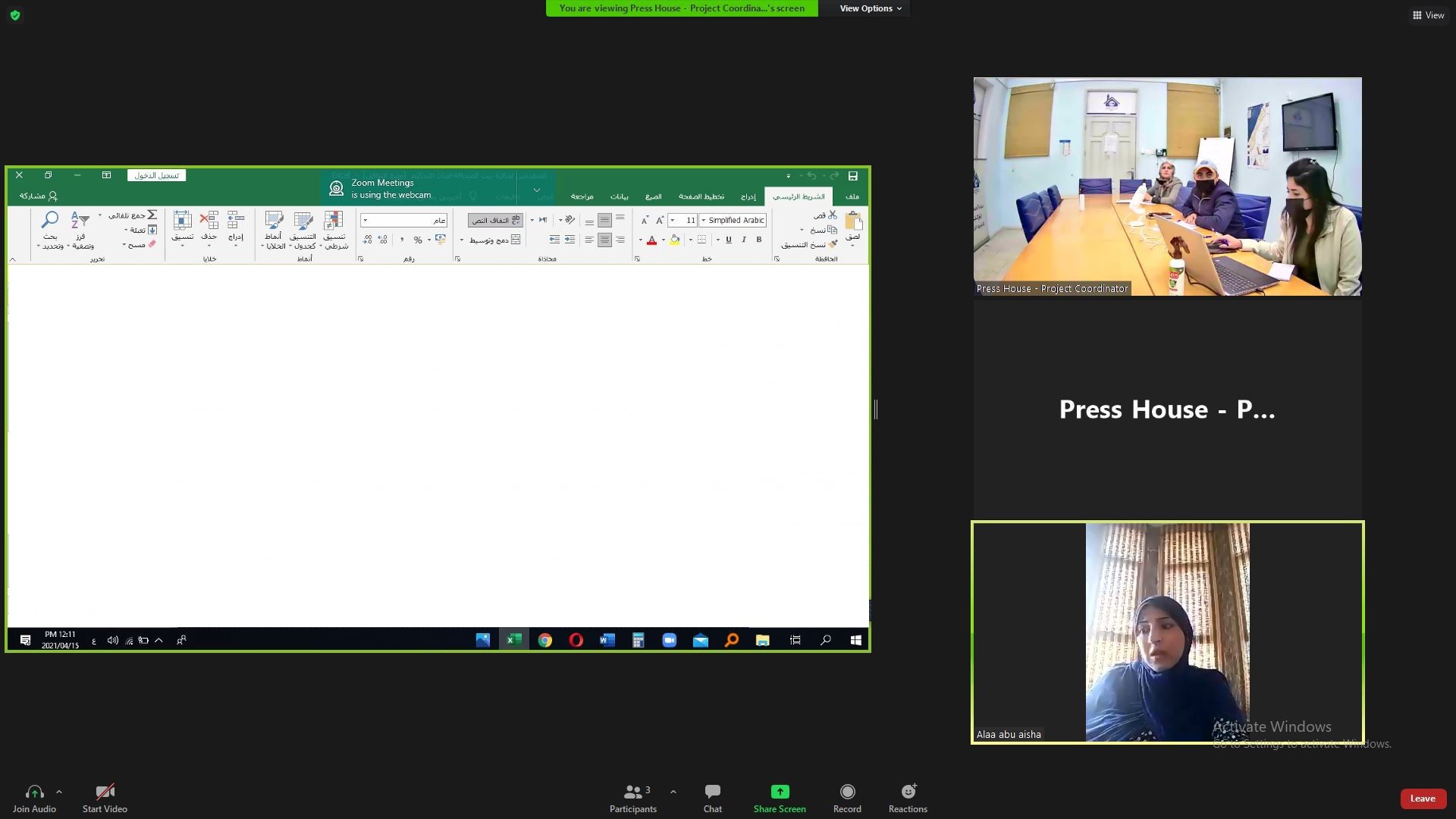
Task: Open the View Options dropdown
Action: pos(871,8)
